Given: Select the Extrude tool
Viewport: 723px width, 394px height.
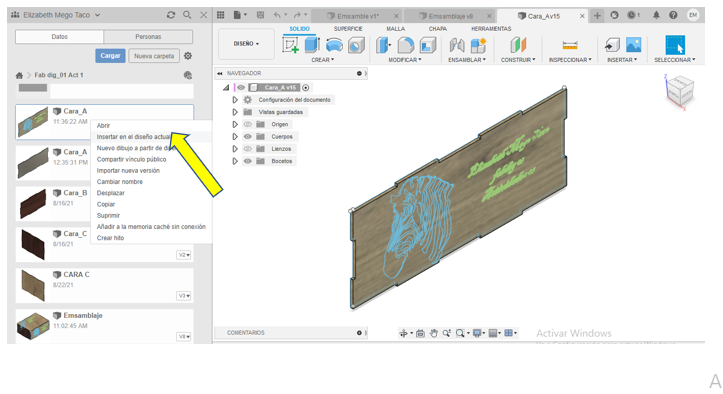Looking at the screenshot, I should (x=313, y=45).
